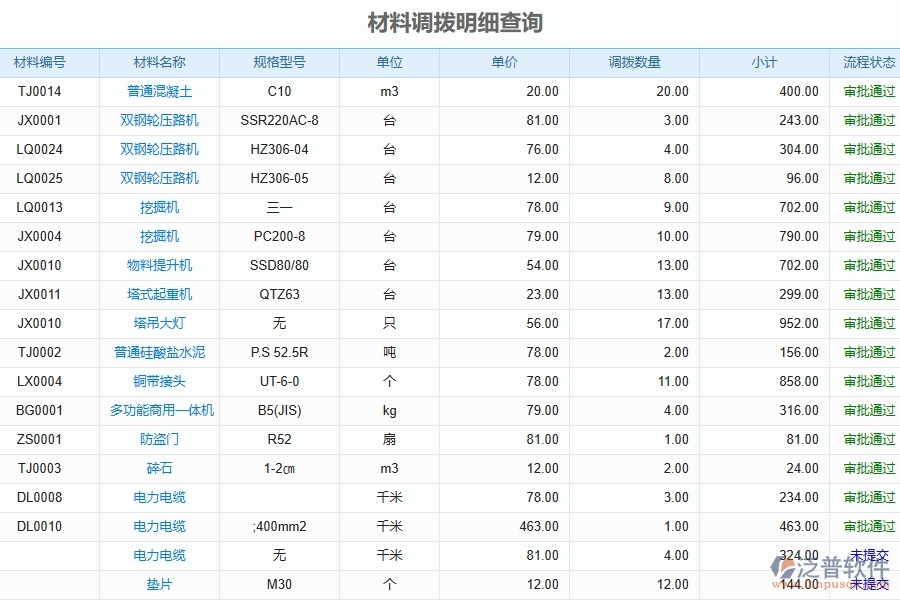Image resolution: width=900 pixels, height=600 pixels.
Task: Open the 碎石 material link
Action: 158,468
